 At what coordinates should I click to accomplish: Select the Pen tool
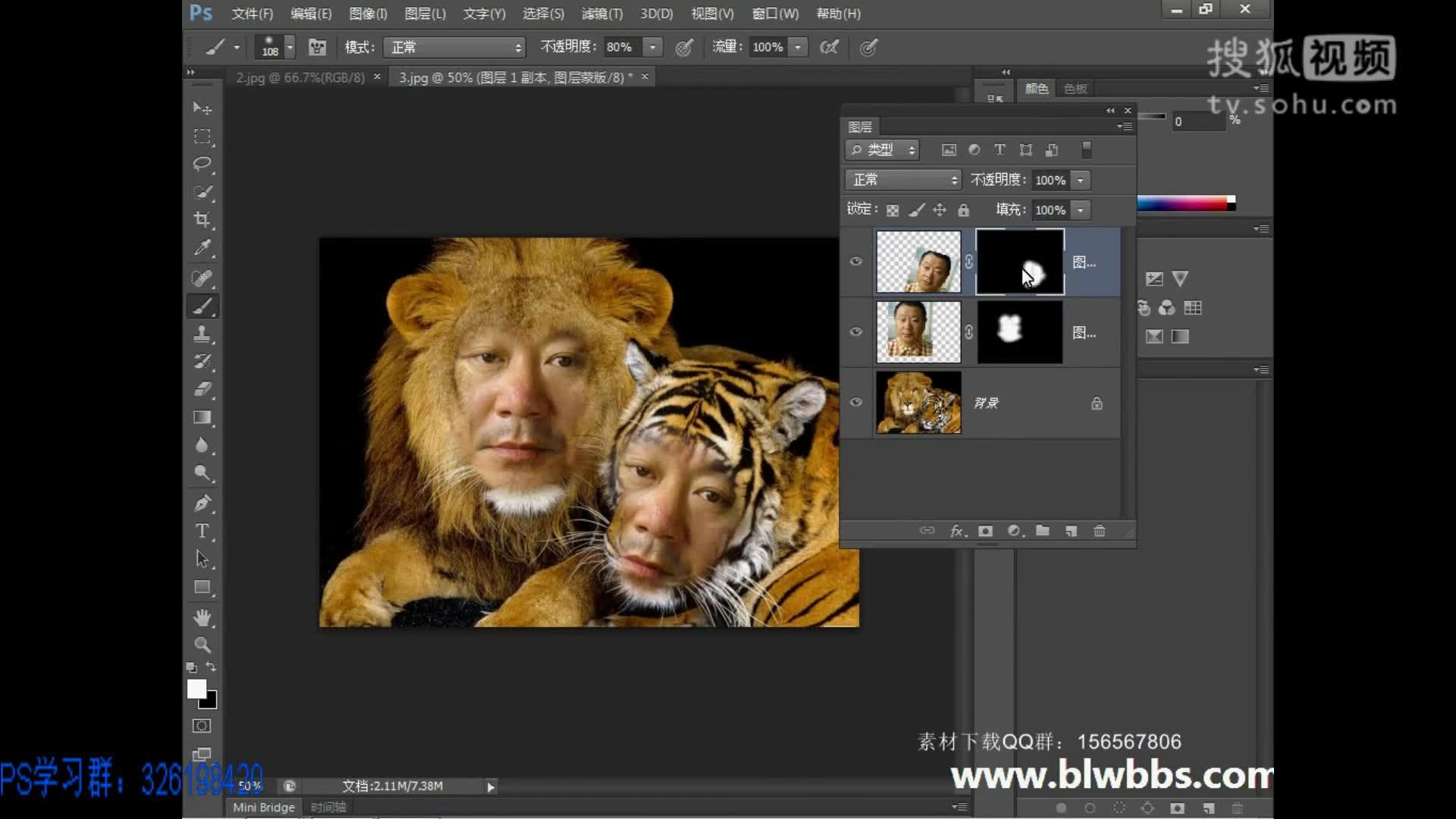(202, 503)
